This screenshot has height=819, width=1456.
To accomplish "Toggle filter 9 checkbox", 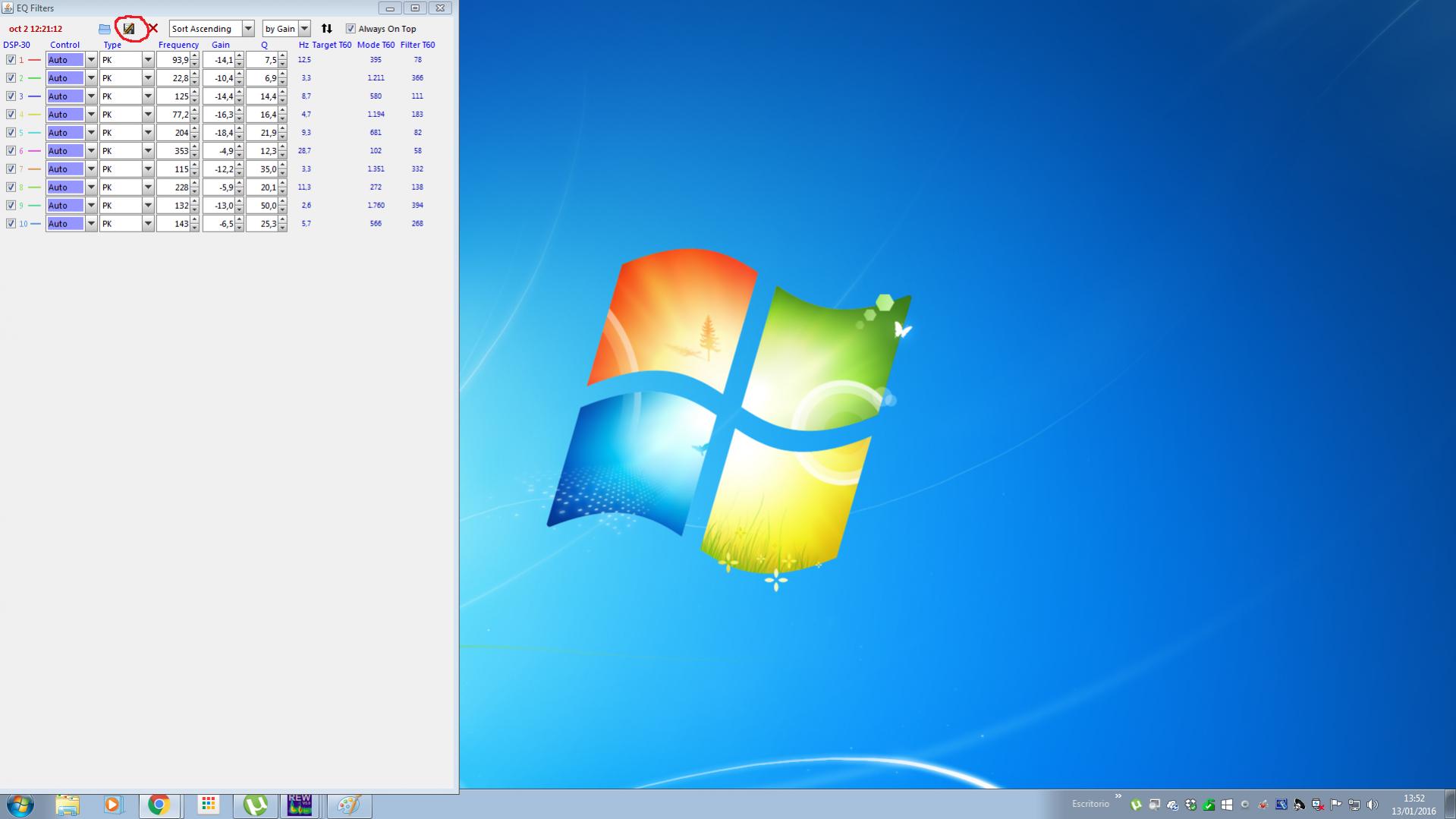I will (11, 206).
